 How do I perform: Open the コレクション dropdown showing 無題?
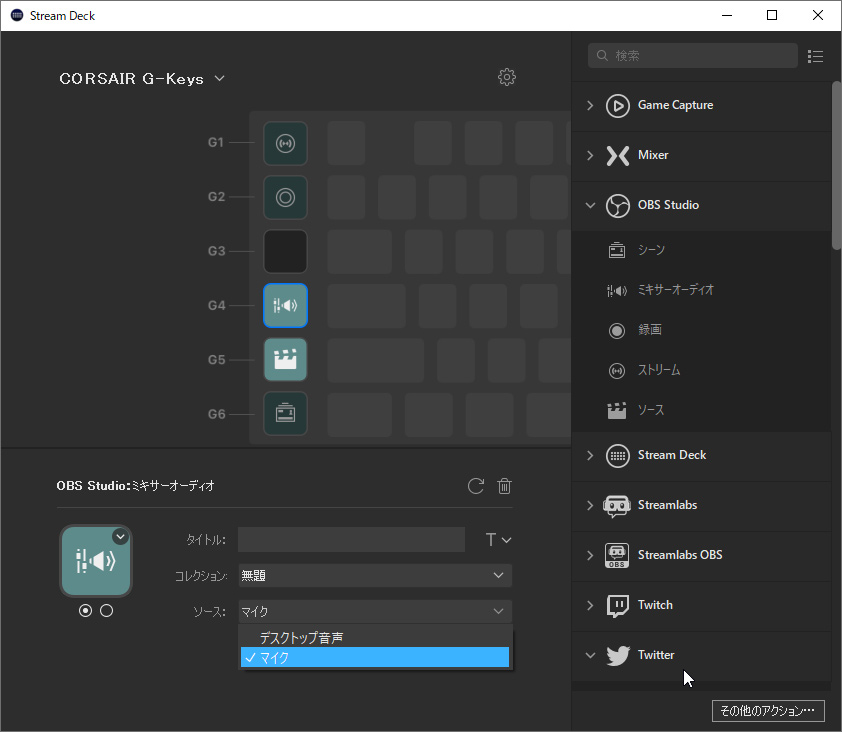[375, 576]
